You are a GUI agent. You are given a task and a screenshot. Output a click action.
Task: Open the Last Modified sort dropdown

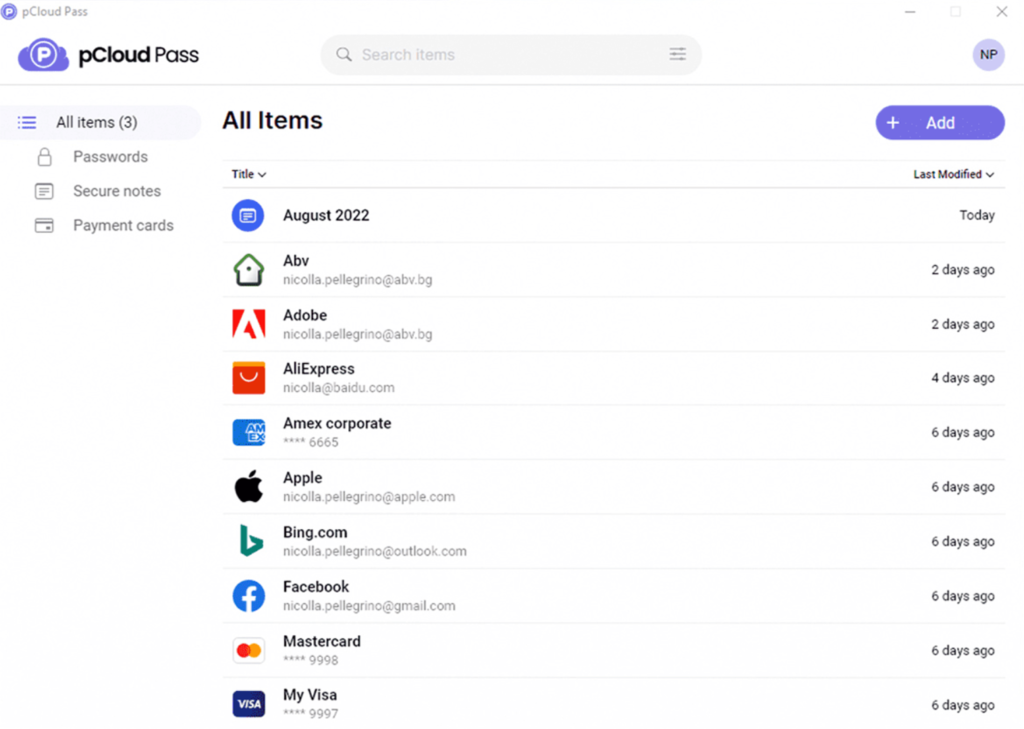(953, 174)
